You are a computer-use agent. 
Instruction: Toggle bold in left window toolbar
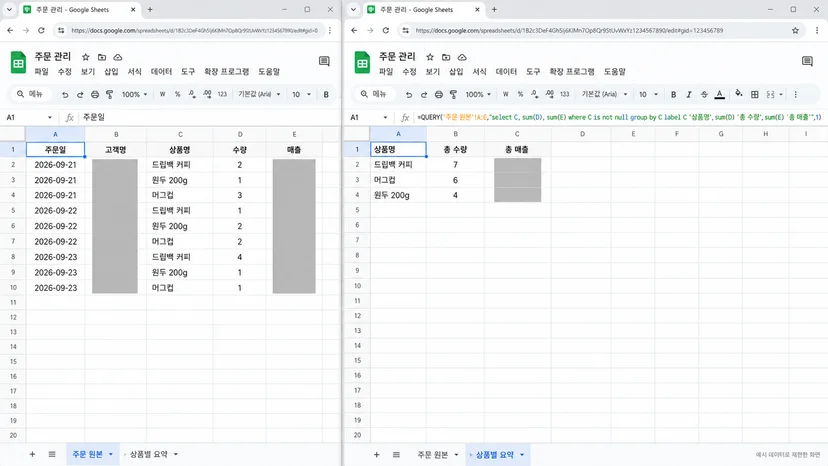click(x=326, y=95)
